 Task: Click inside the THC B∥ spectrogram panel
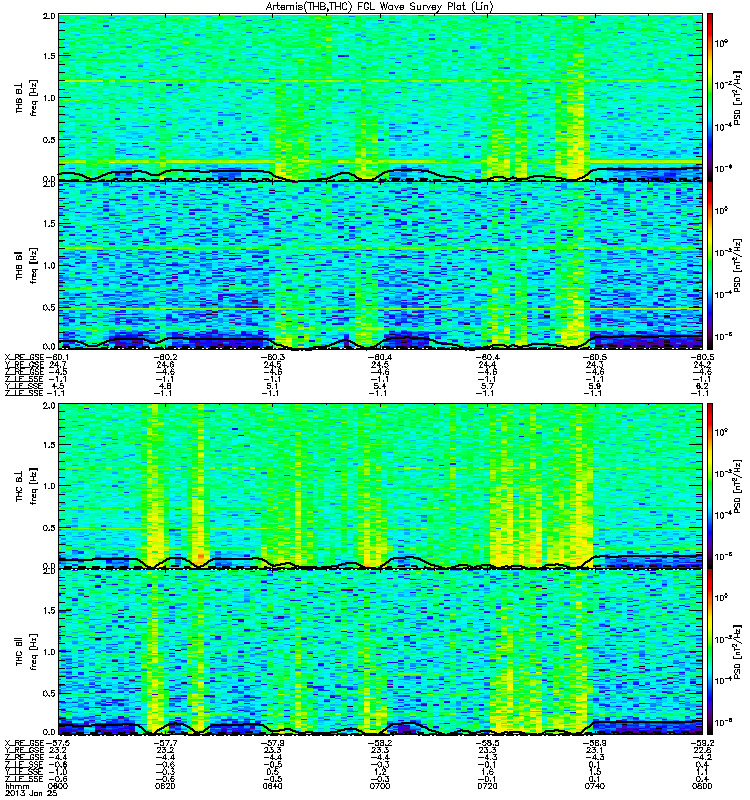[381, 652]
